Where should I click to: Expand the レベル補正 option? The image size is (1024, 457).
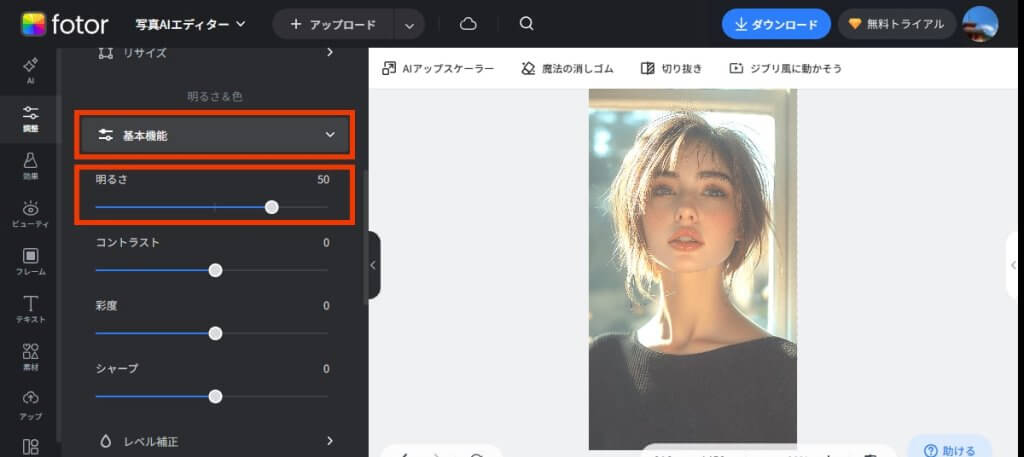[215, 441]
